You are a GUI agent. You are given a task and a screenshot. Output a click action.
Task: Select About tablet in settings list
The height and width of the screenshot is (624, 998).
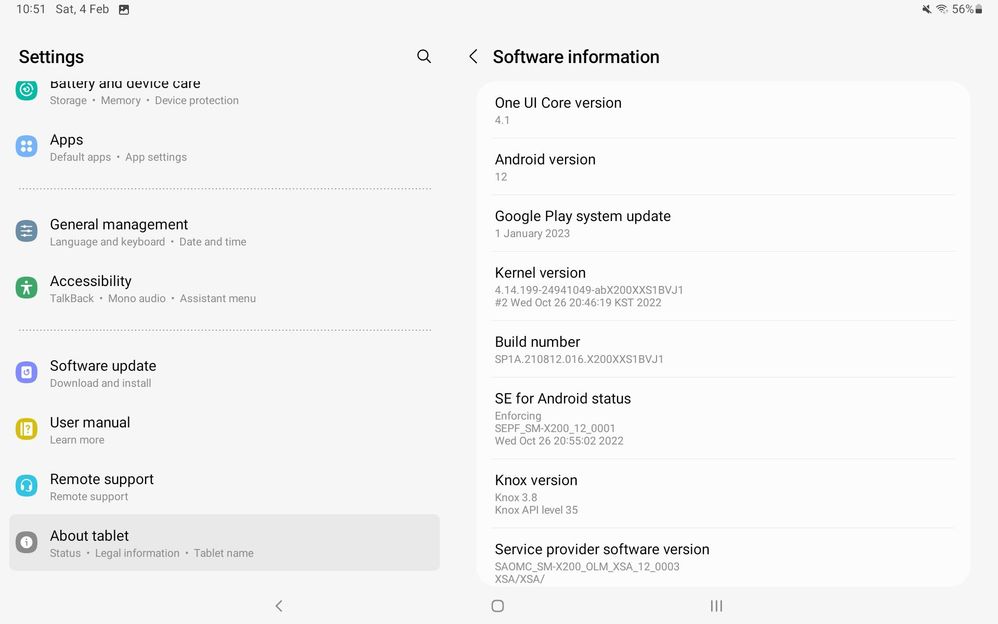click(x=224, y=543)
